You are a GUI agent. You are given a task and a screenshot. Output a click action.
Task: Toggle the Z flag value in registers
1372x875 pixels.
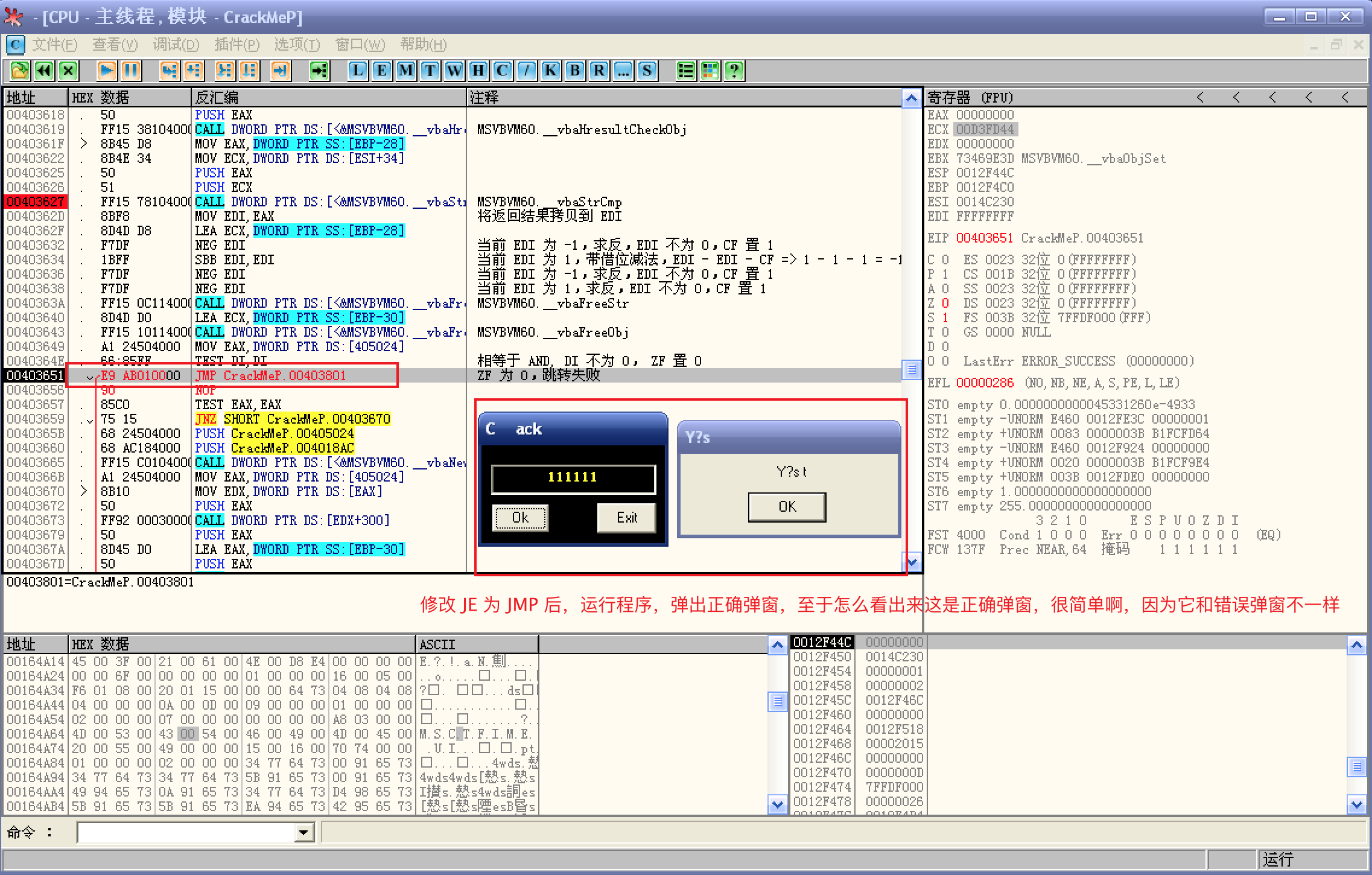pyautogui.click(x=945, y=304)
